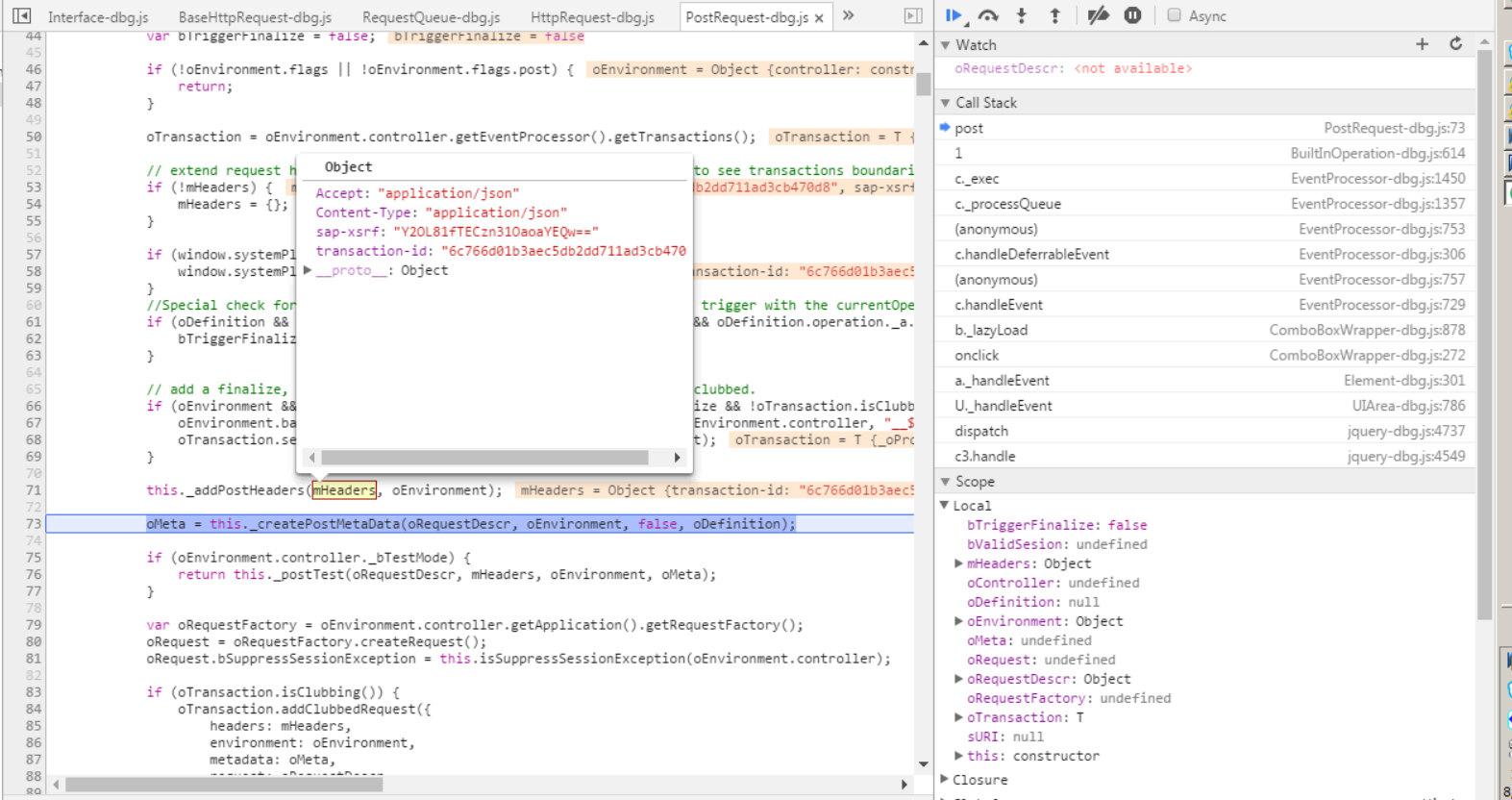1512x800 pixels.
Task: Toggle the file navigator sidebar icon
Action: pos(21,16)
